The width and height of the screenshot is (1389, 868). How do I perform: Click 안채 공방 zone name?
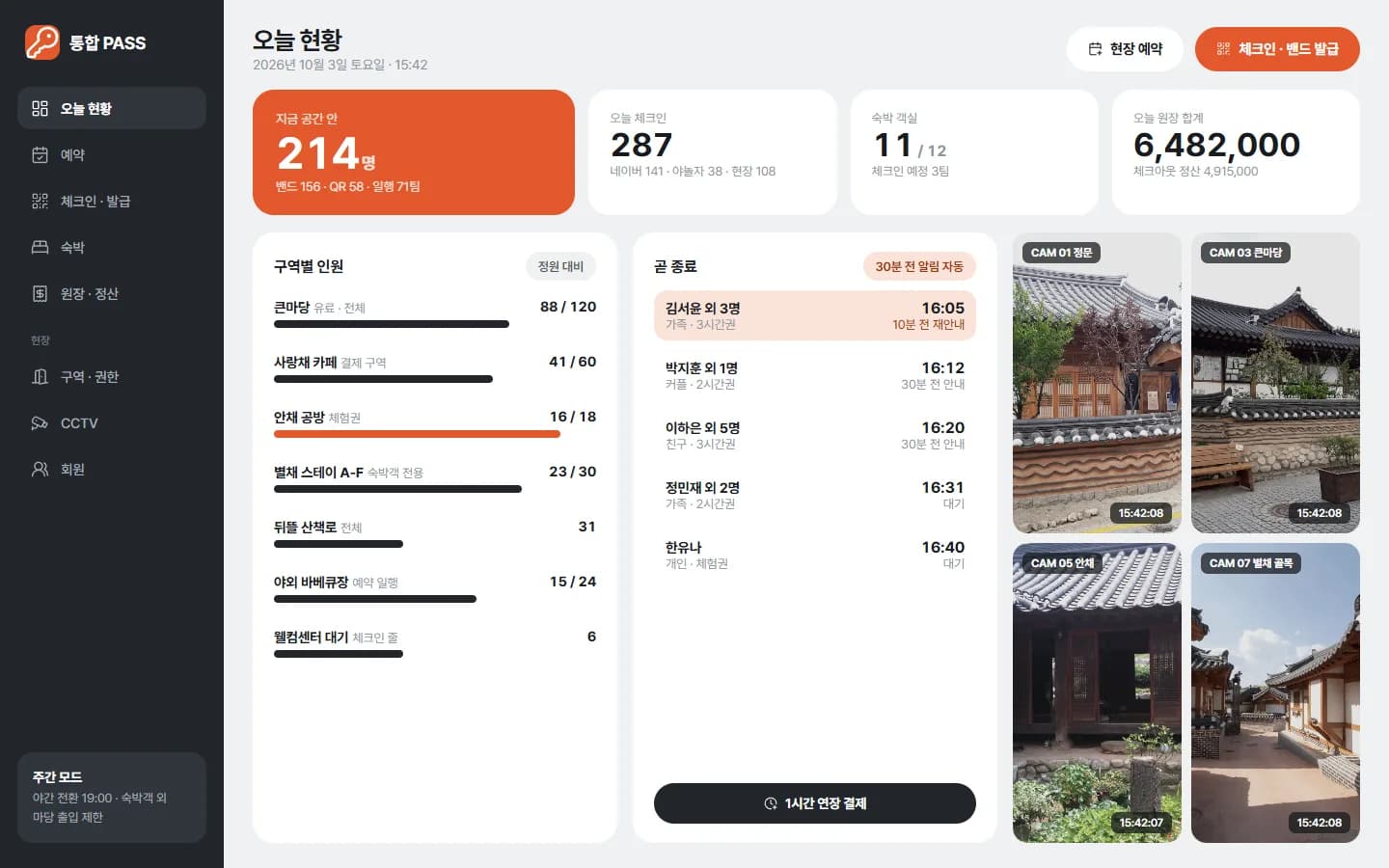[x=299, y=417]
